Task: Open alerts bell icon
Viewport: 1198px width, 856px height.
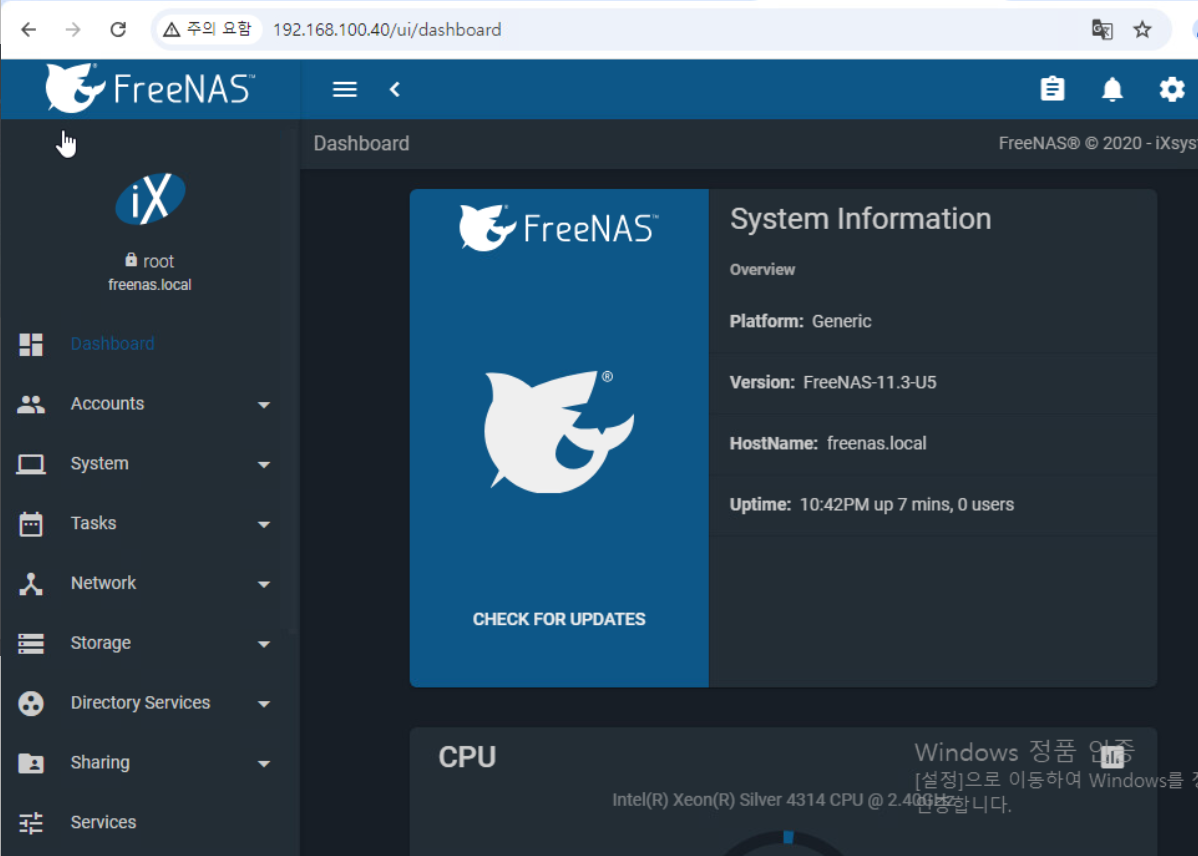Action: point(1112,89)
